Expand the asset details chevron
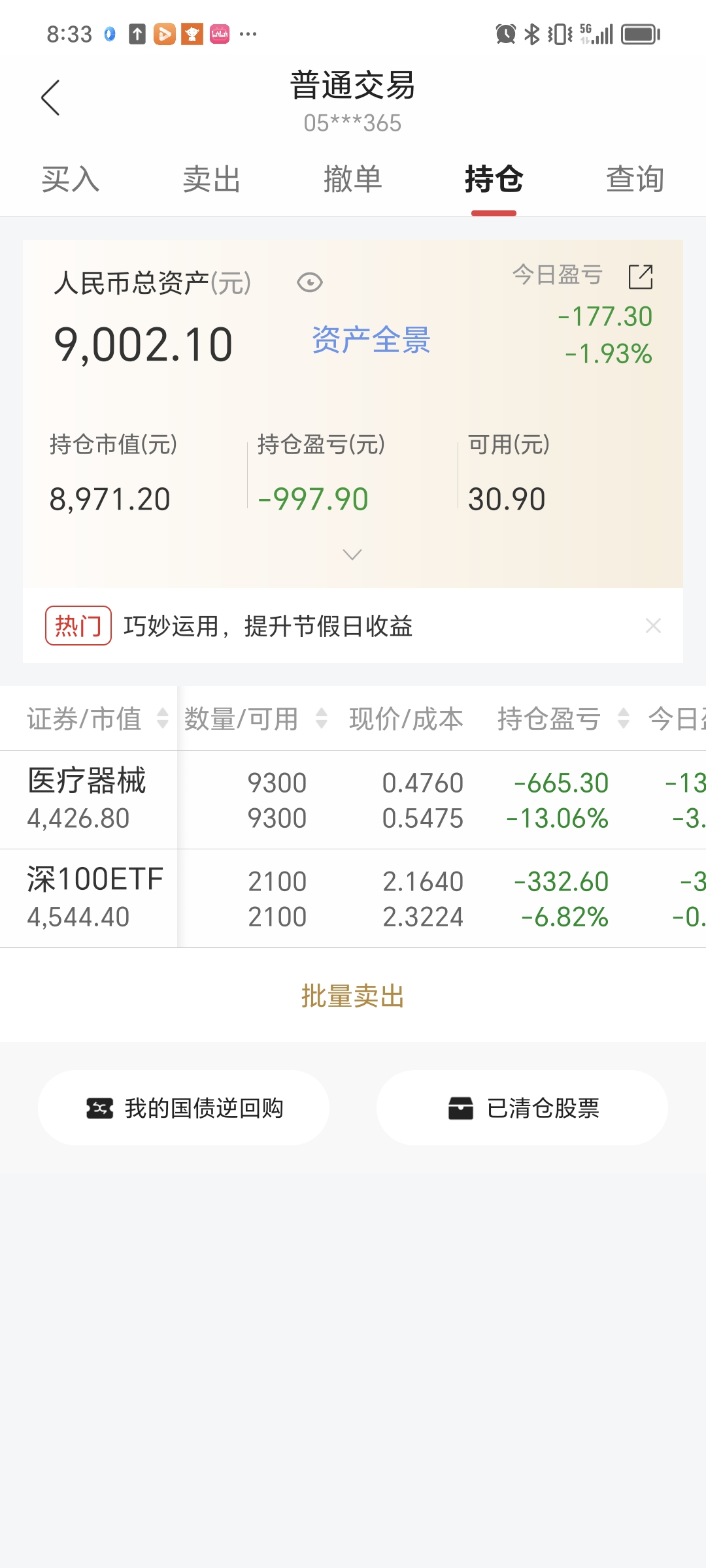Viewport: 706px width, 1568px height. 352,555
